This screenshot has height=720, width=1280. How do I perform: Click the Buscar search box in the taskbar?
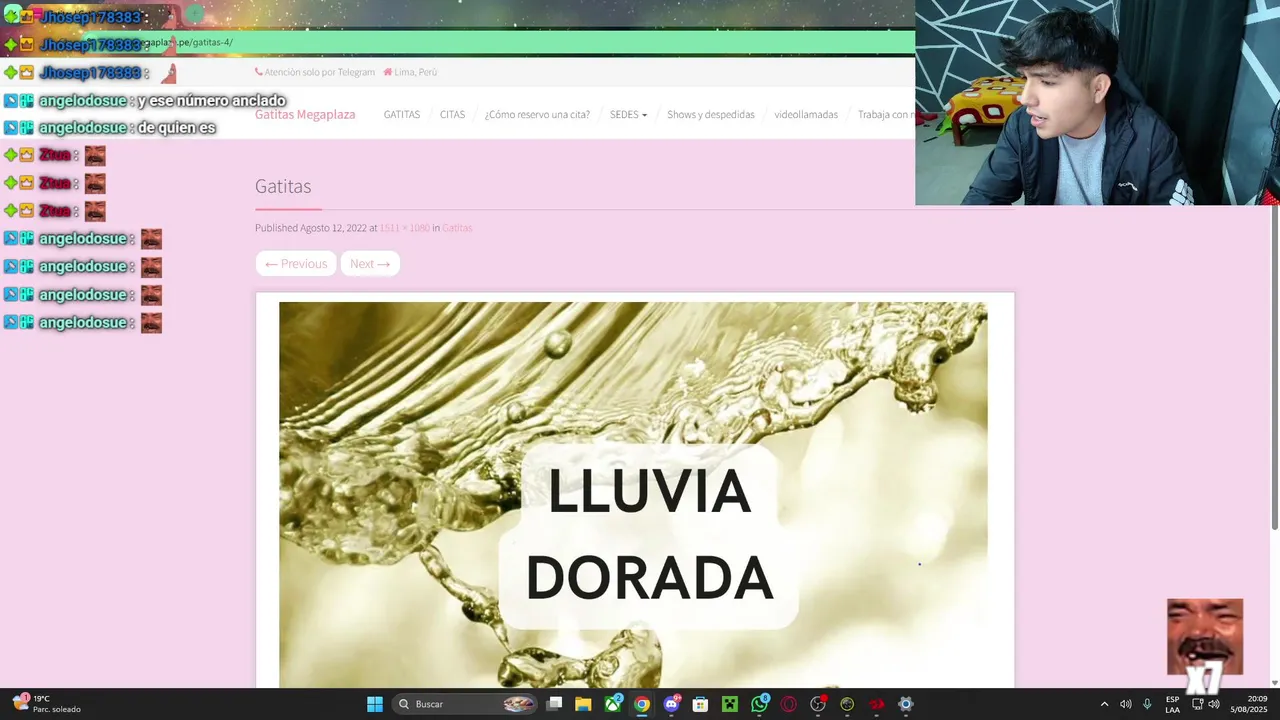[465, 704]
